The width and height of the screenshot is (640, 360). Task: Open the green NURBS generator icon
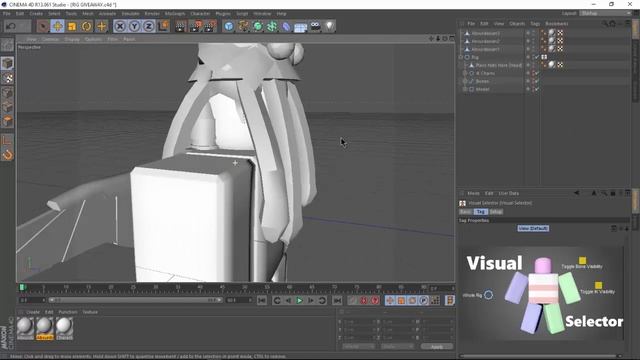[x=258, y=27]
